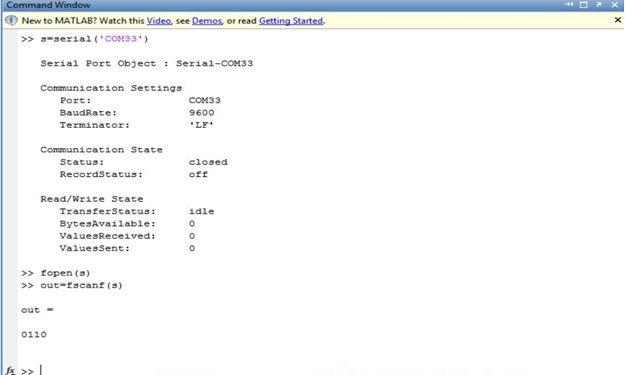Click the 'Serial Port Object : Serial-COM33' line
Screen dimensions: 626x375
(x=147, y=63)
